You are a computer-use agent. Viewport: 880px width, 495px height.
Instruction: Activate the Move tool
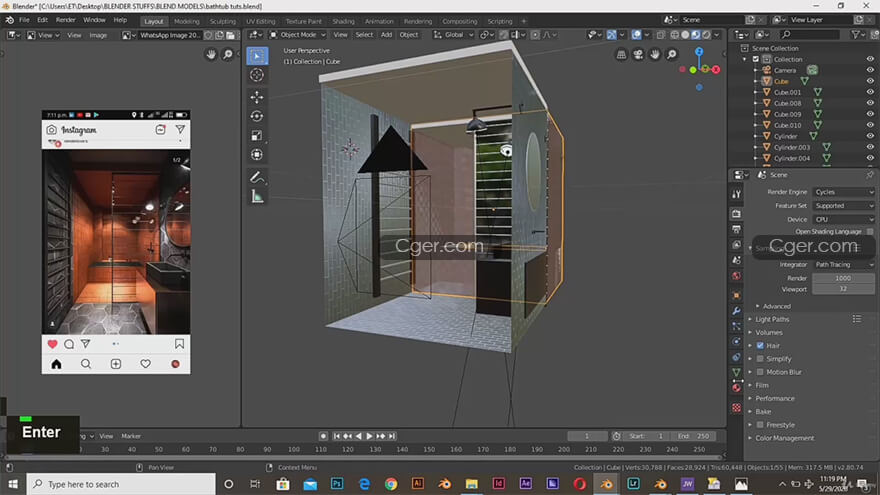tap(257, 97)
